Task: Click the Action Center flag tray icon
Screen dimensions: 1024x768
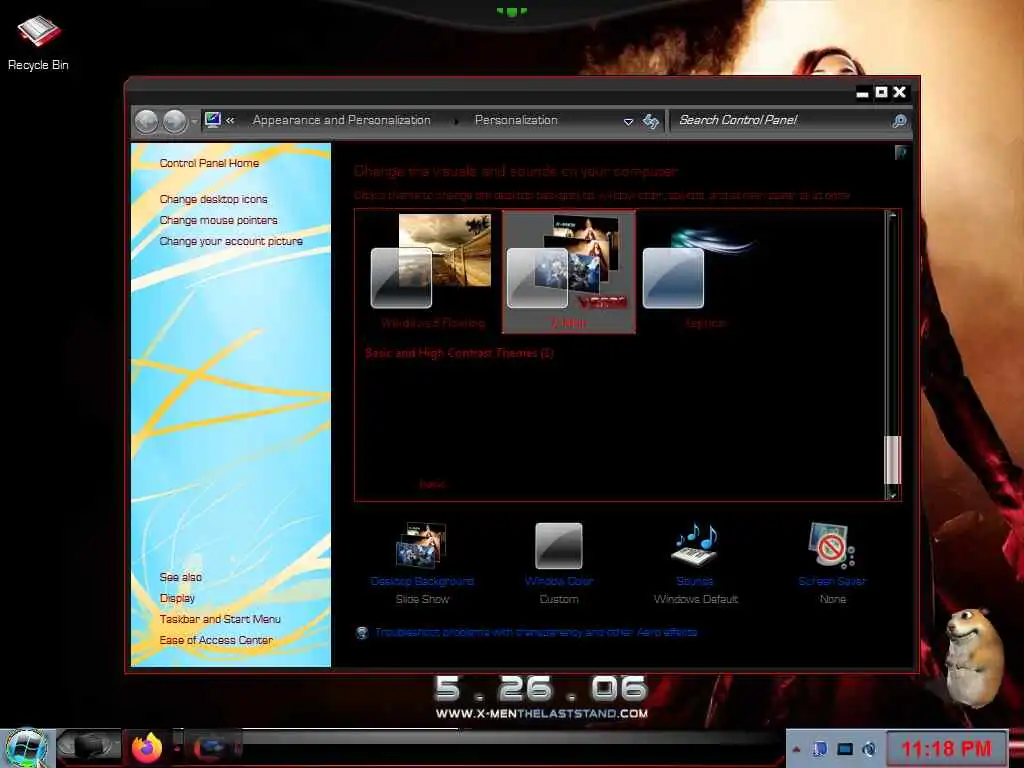Action: coord(820,749)
